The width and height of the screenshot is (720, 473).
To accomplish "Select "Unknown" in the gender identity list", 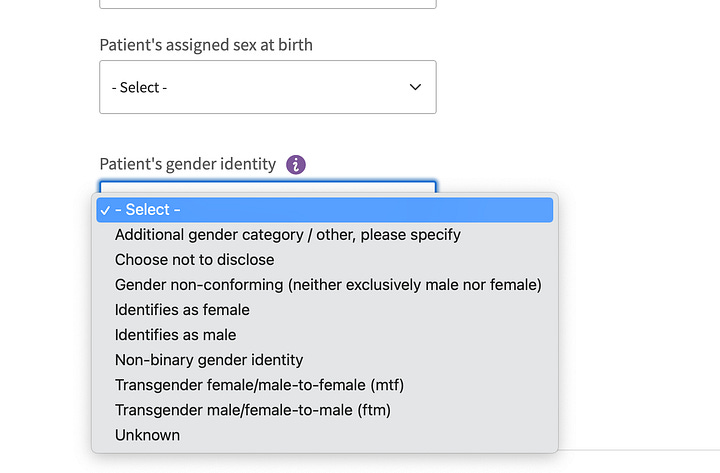I will pyautogui.click(x=147, y=435).
